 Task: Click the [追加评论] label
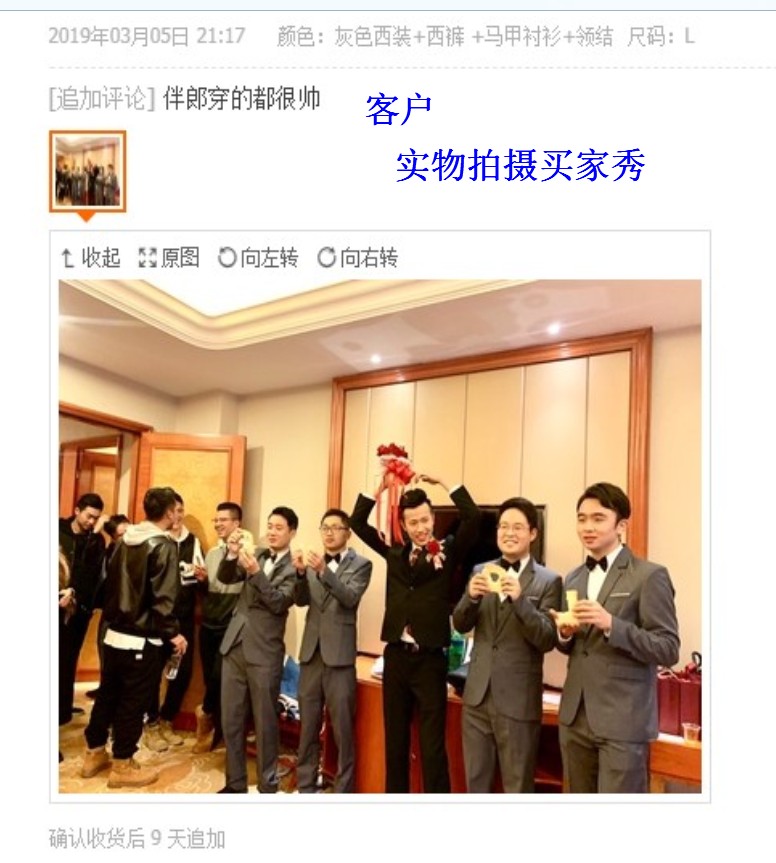click(x=102, y=99)
